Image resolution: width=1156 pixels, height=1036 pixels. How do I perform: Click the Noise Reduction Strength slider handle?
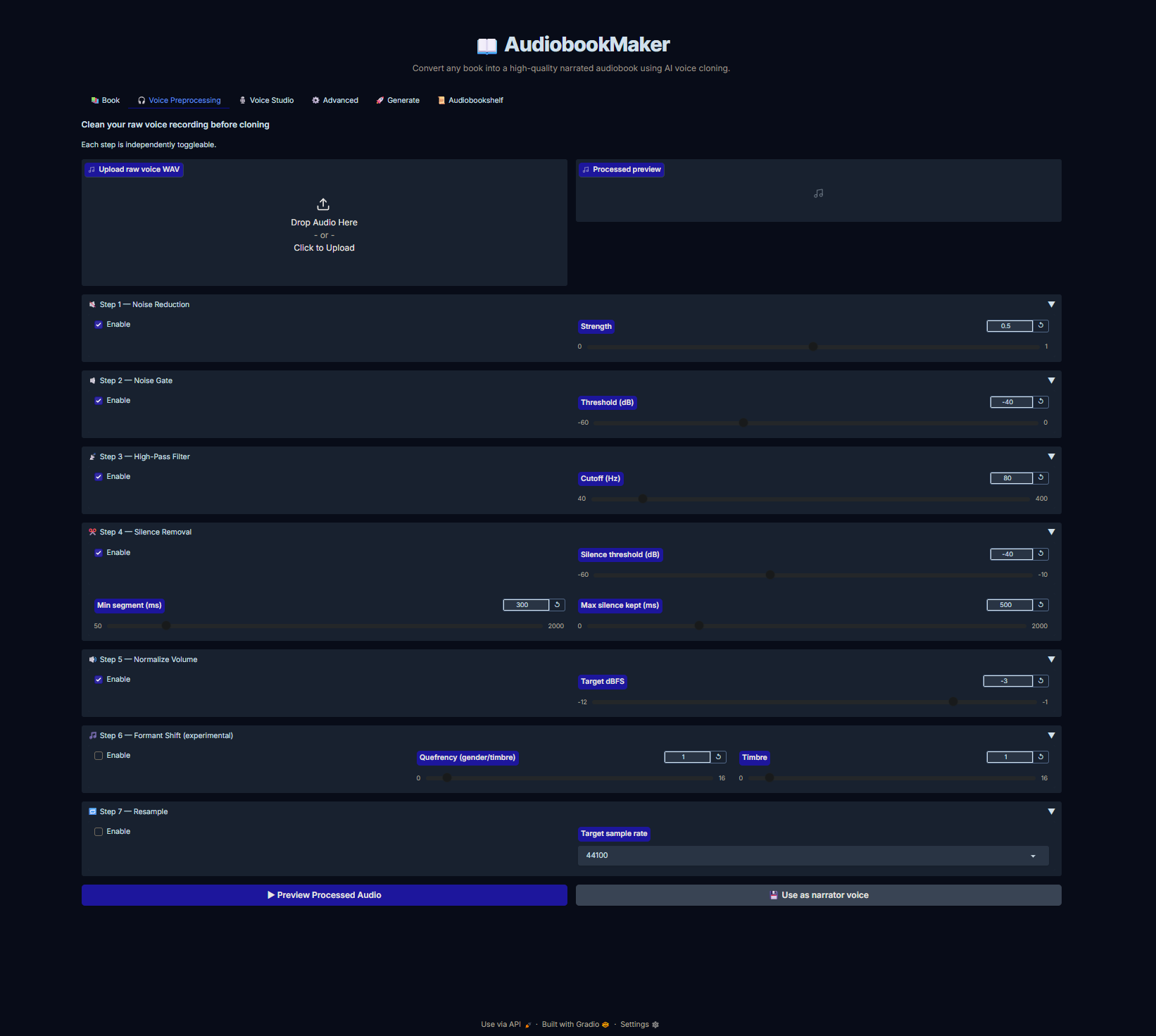(813, 347)
